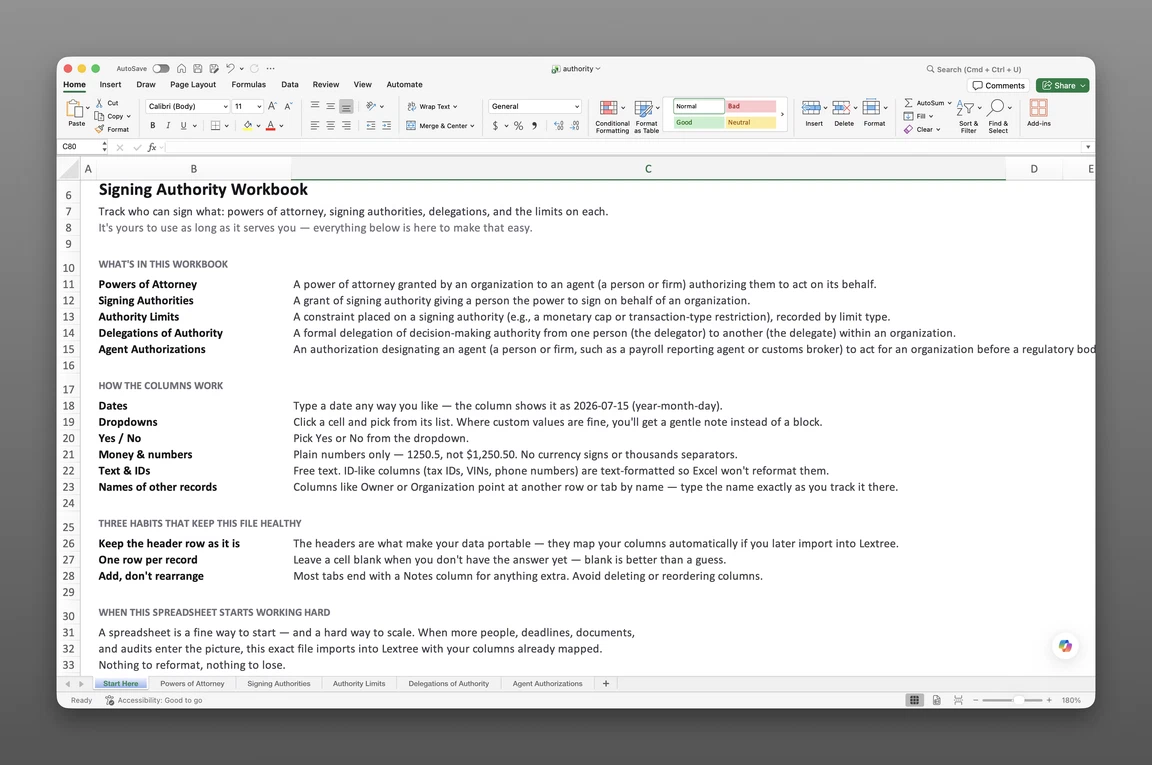Click the Undo arrow icon

230,68
